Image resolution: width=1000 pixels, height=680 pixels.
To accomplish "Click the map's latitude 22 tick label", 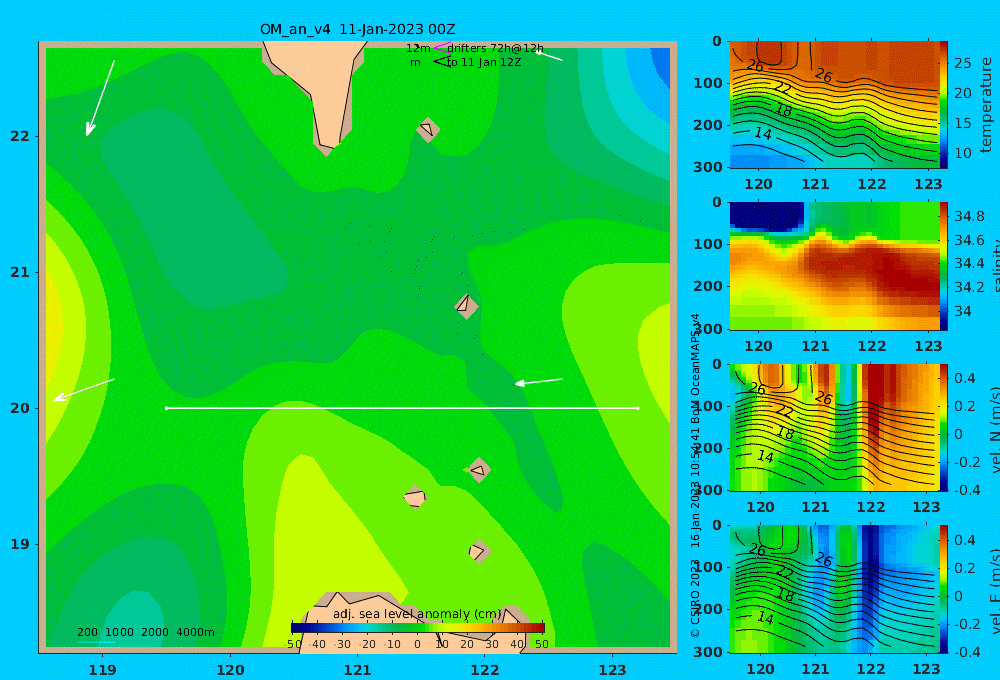I will 20,136.
